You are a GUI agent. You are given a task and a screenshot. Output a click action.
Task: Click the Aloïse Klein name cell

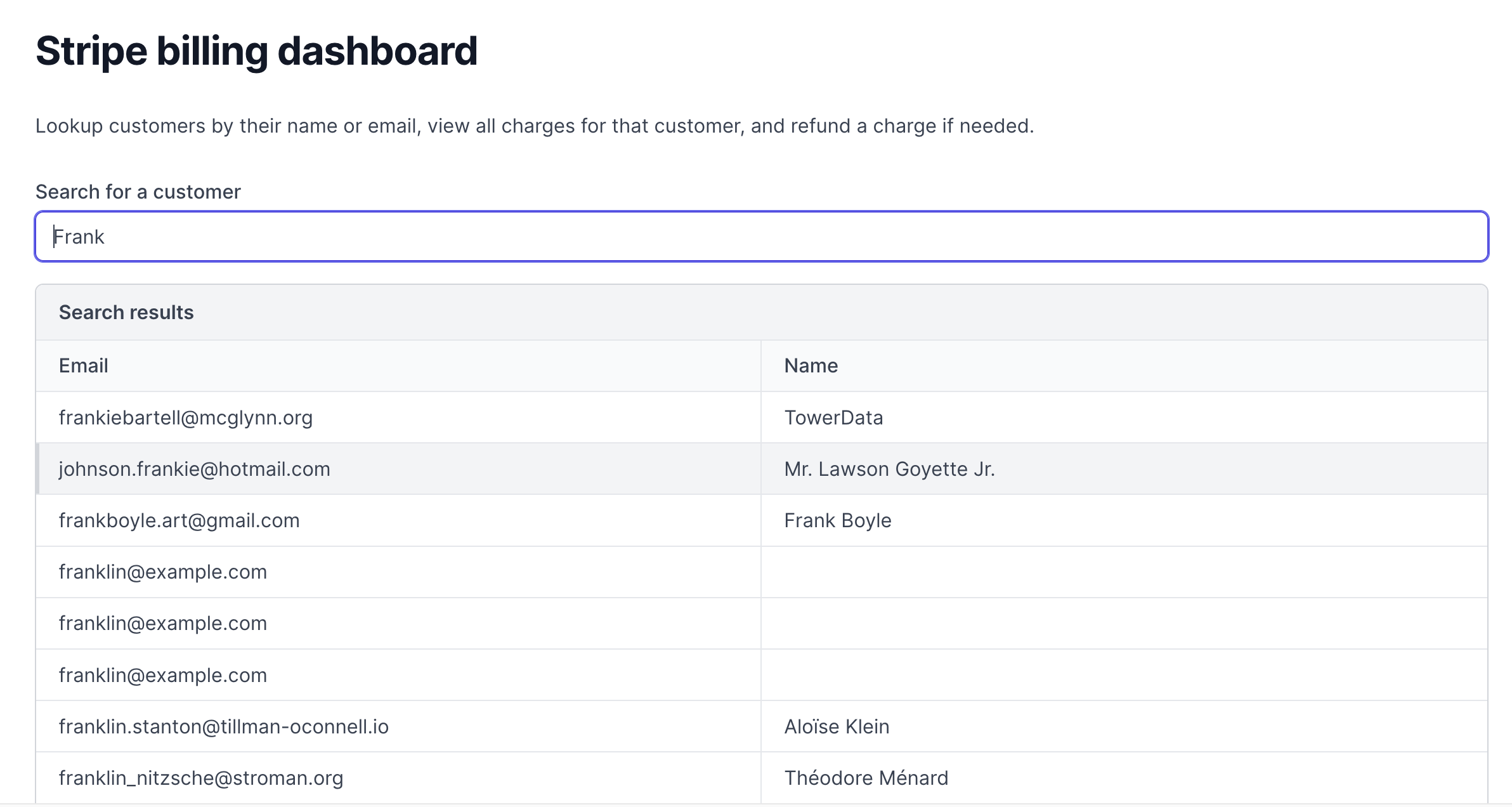tap(837, 726)
